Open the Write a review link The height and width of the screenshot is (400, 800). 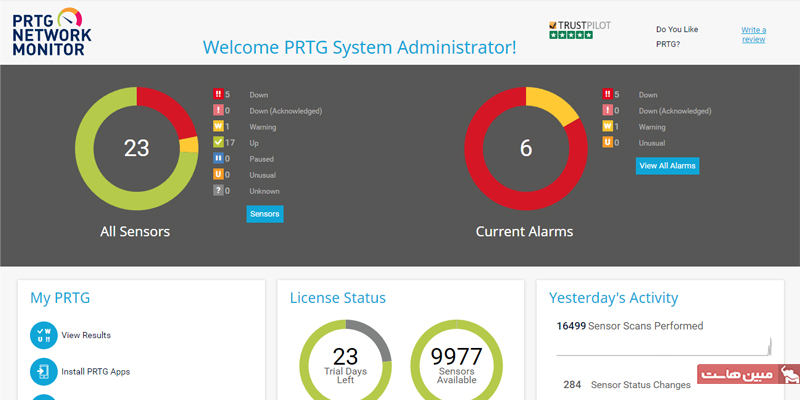pyautogui.click(x=753, y=35)
